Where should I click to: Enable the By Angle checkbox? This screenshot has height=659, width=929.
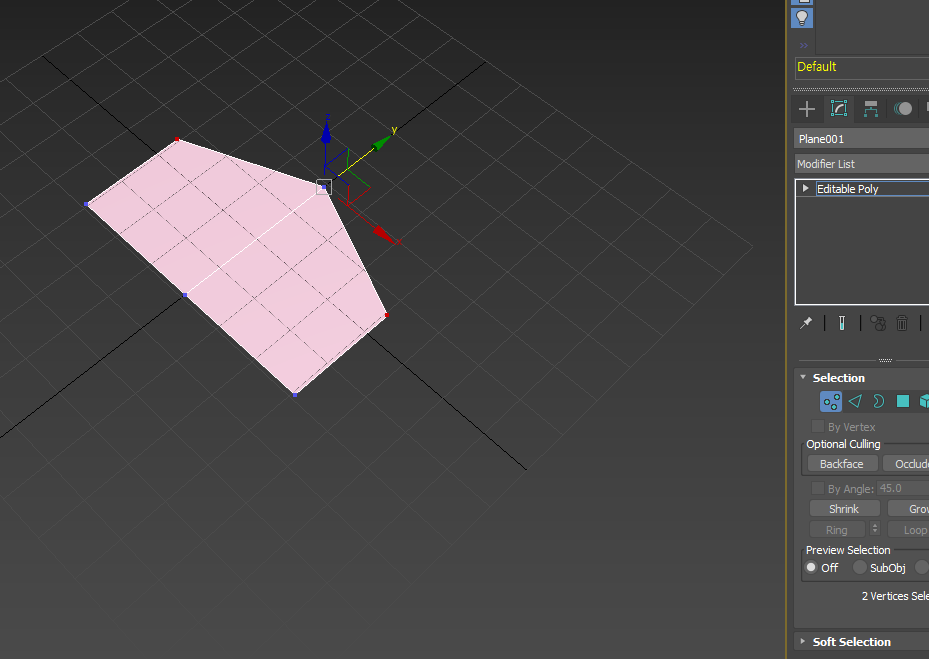pos(818,488)
